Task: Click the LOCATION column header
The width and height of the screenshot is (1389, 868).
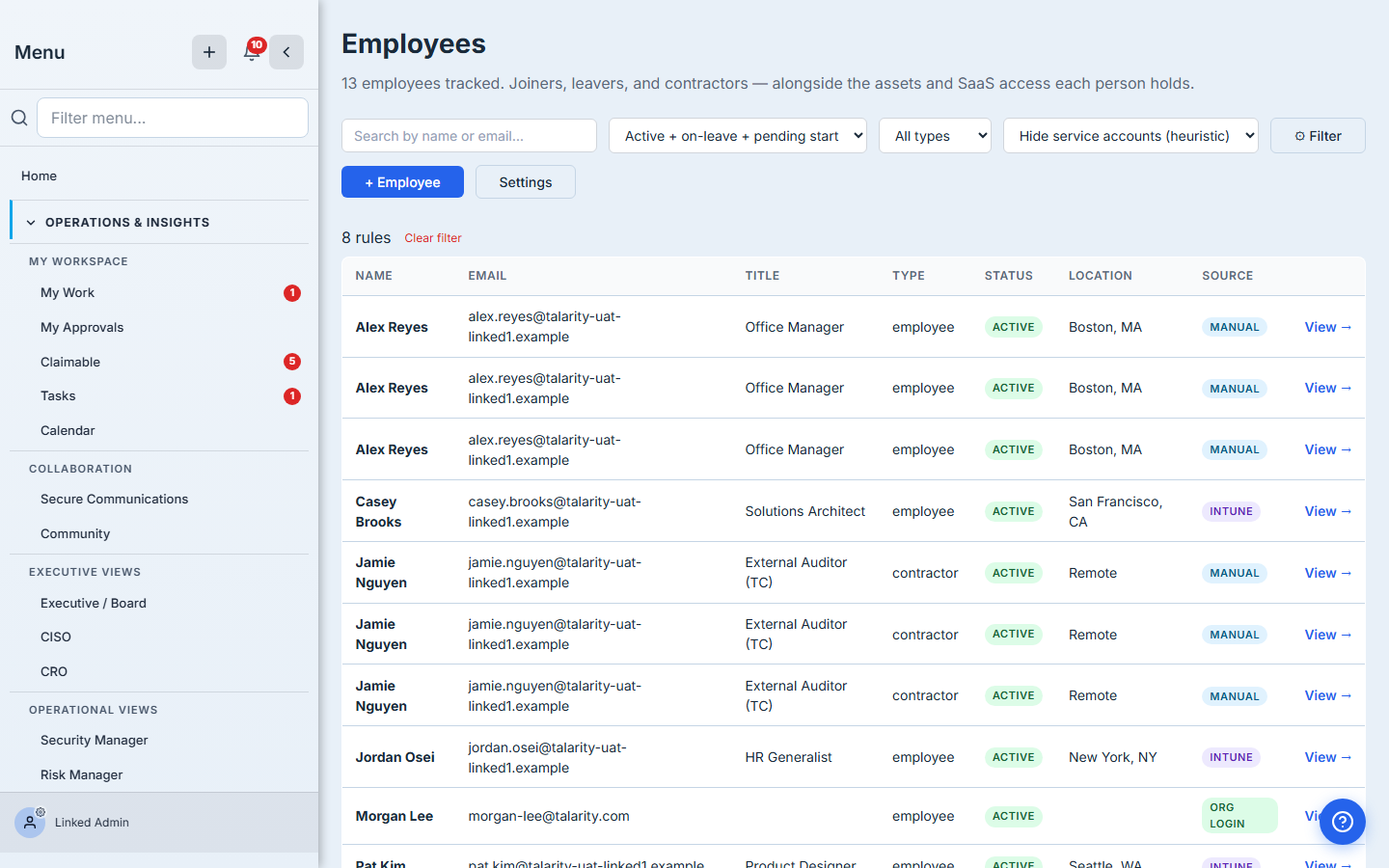Action: click(x=1101, y=276)
